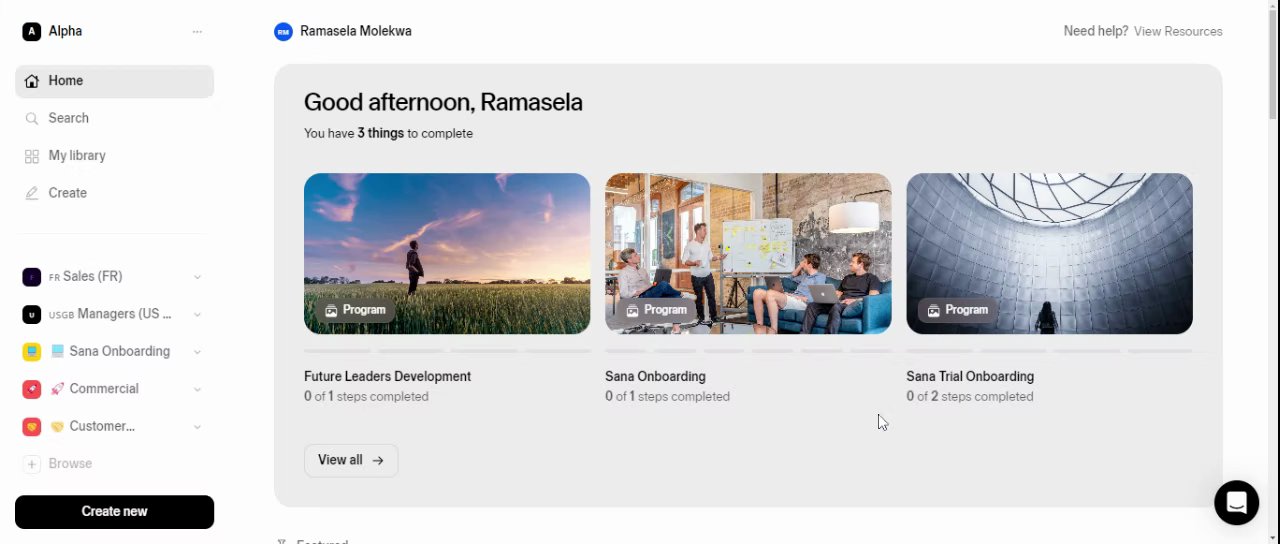The height and width of the screenshot is (544, 1280).
Task: Click the Browse plus icon
Action: 32,464
